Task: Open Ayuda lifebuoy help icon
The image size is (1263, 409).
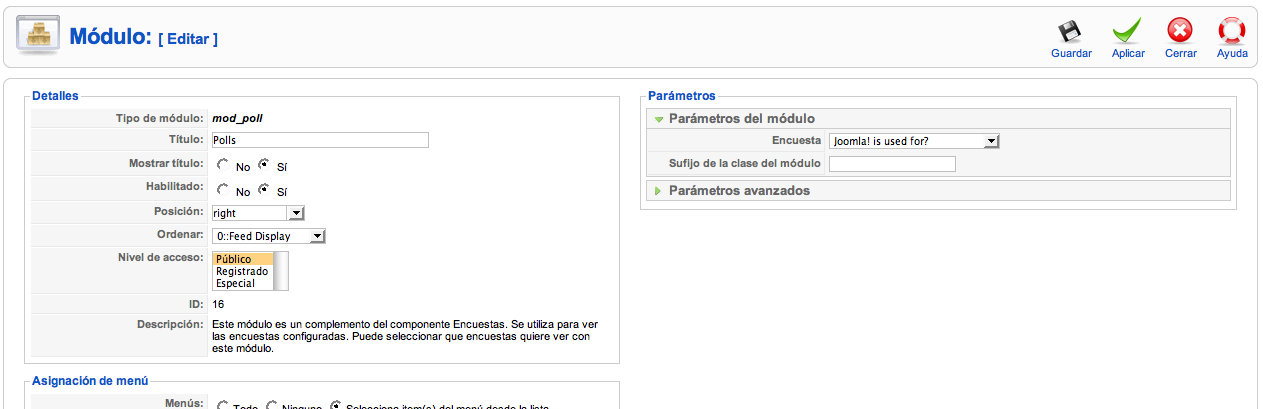Action: pos(1232,32)
